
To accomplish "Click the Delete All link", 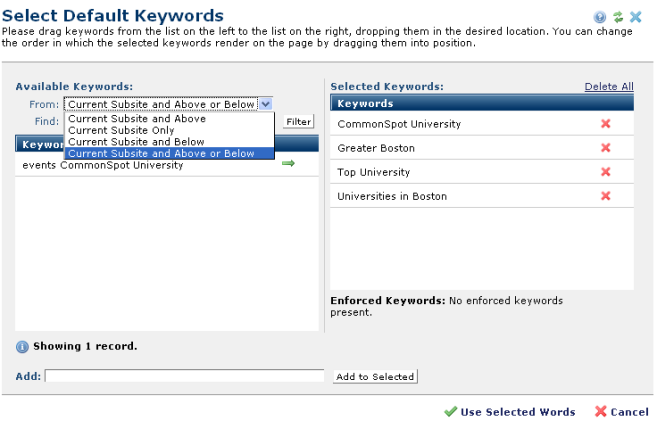I will click(x=609, y=87).
